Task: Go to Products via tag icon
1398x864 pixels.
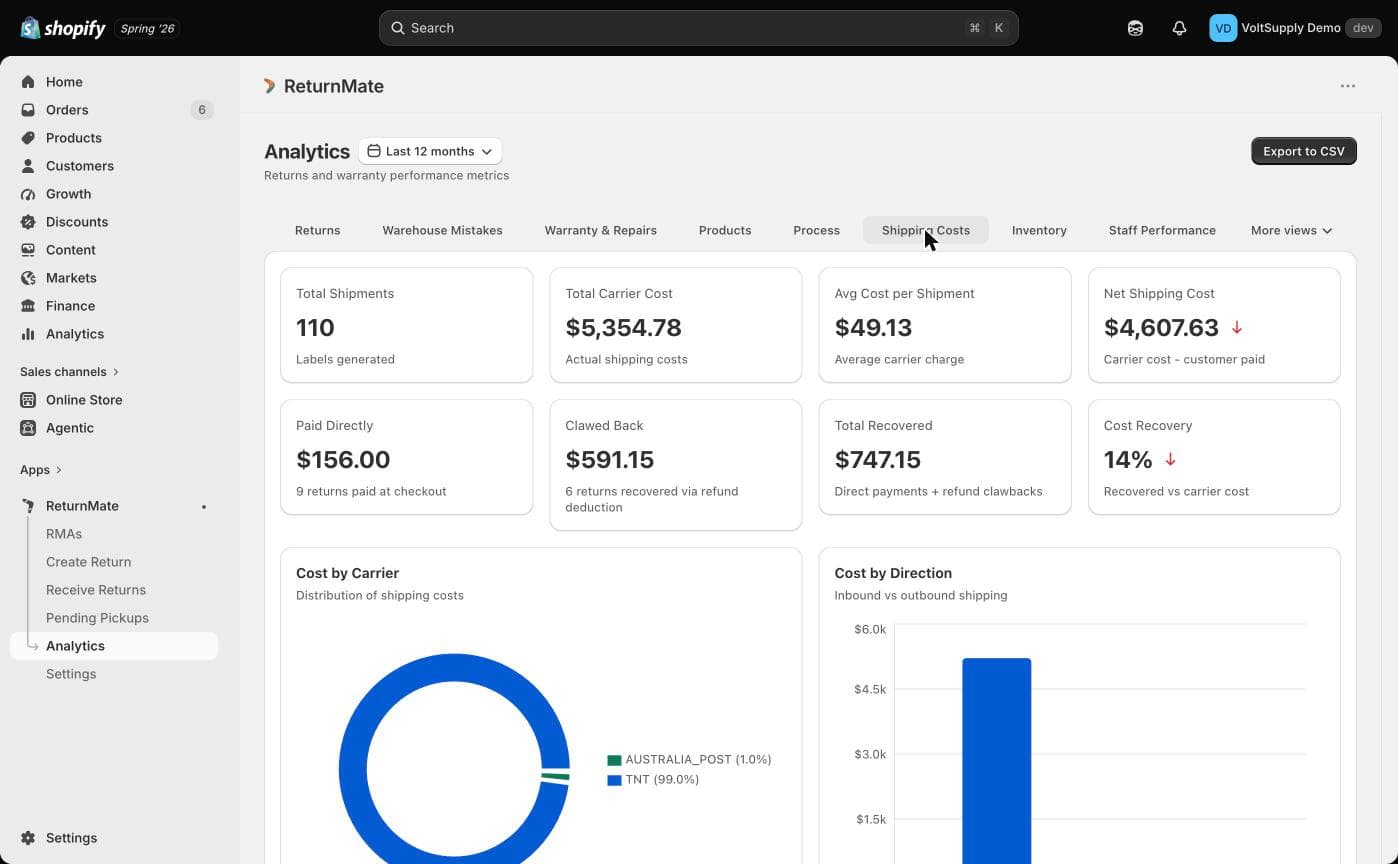Action: [28, 138]
